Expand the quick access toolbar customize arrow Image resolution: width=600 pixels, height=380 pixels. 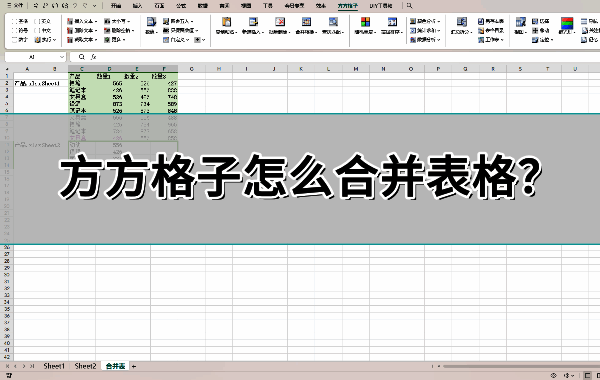(95, 6)
